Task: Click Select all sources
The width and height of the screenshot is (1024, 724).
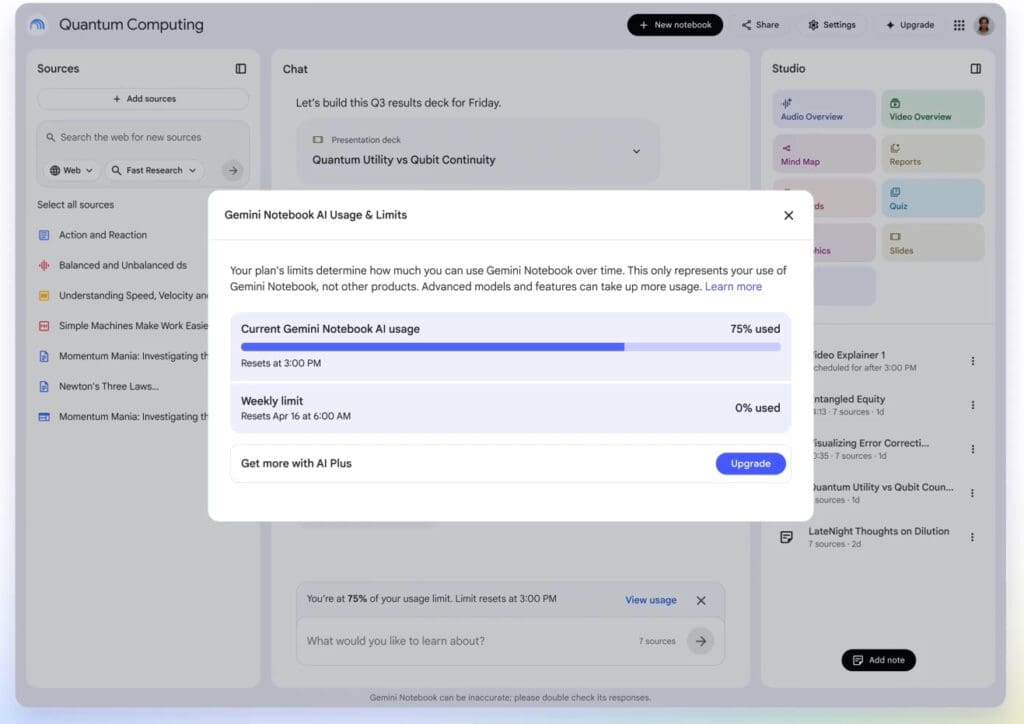Action: (x=75, y=205)
